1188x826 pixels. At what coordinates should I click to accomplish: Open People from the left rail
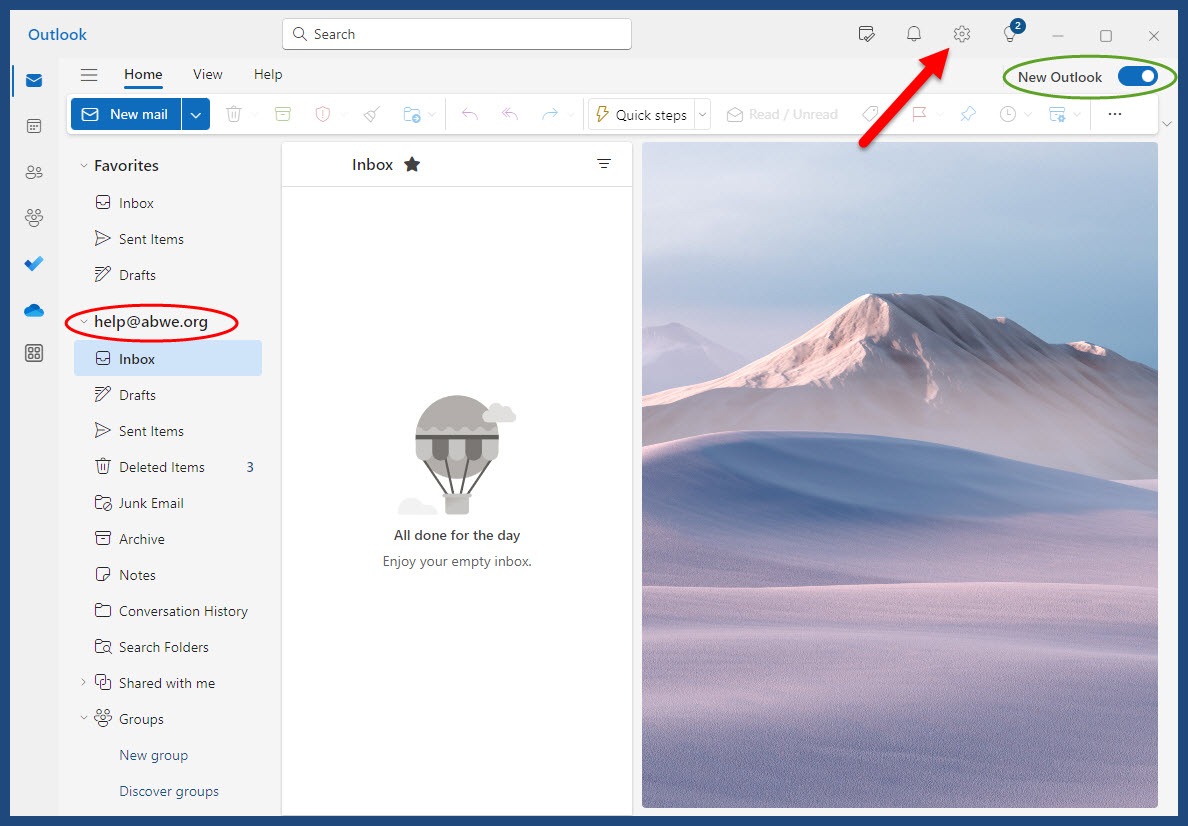pos(34,172)
